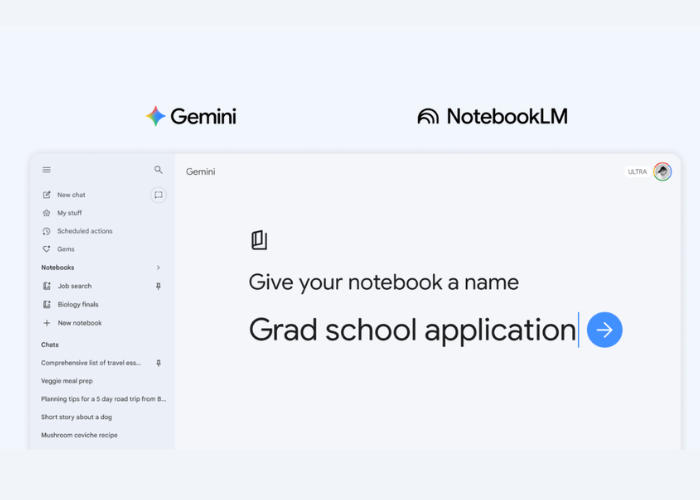Open the Veggie meal prep chat

coord(69,381)
